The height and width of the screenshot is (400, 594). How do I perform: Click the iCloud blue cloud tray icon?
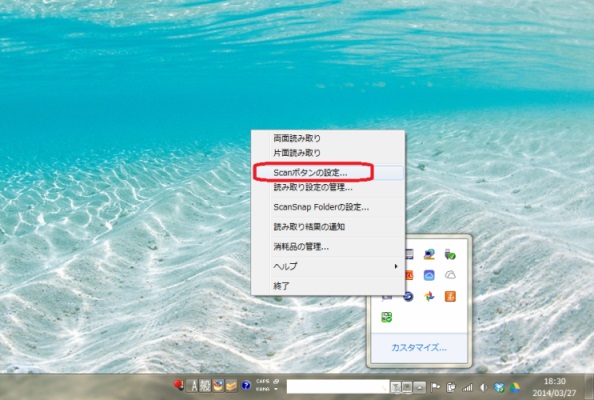click(x=429, y=275)
